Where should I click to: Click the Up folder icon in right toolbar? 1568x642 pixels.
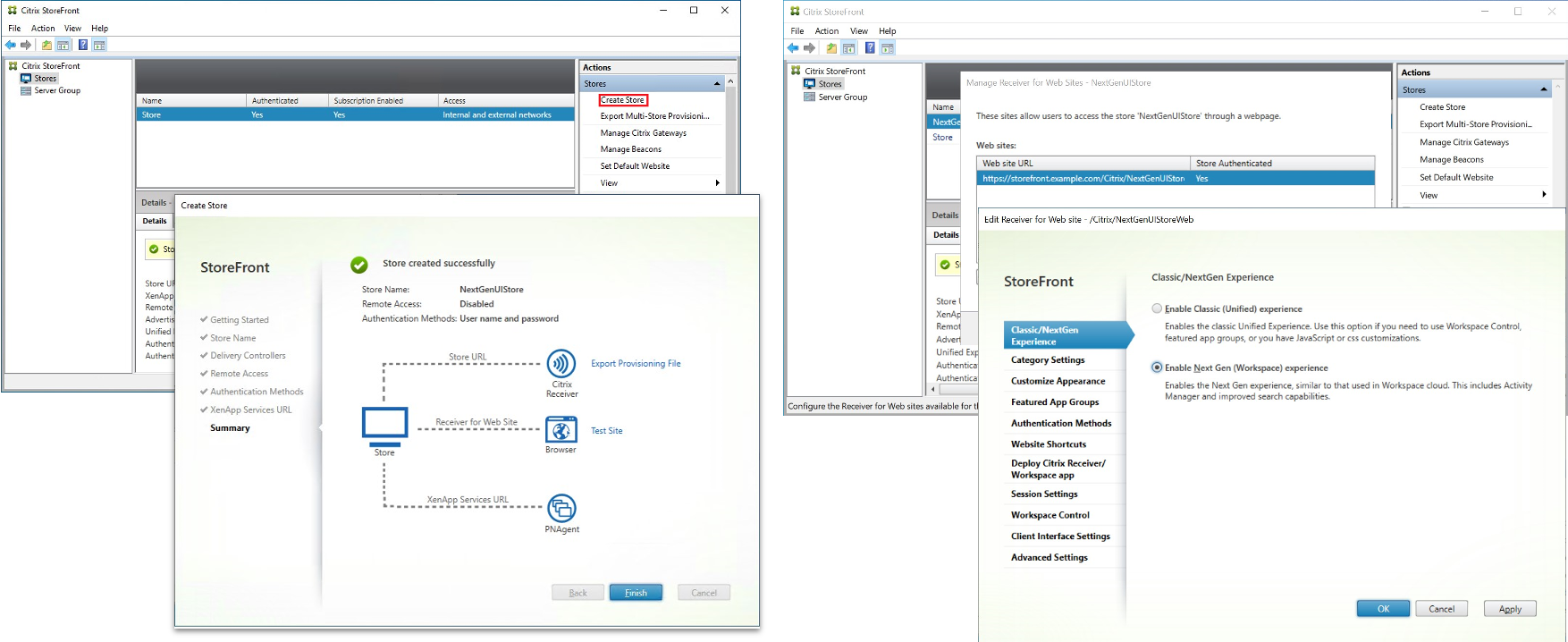(831, 48)
